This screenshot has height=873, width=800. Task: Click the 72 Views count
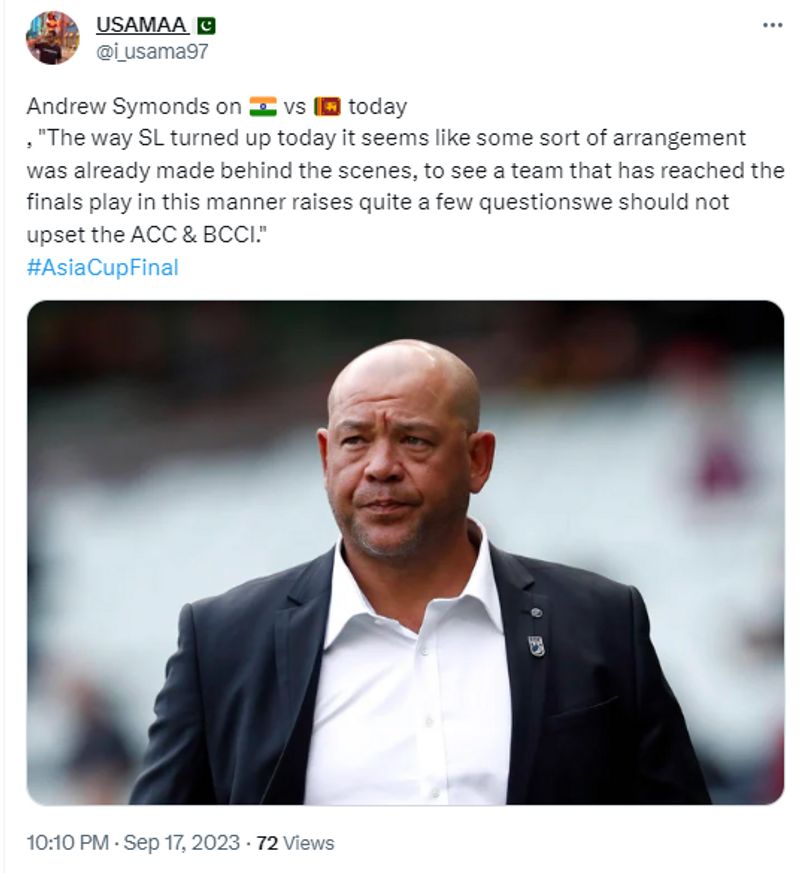295,843
